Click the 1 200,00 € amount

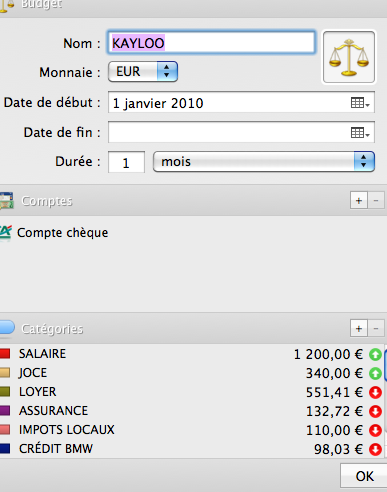pyautogui.click(x=328, y=354)
